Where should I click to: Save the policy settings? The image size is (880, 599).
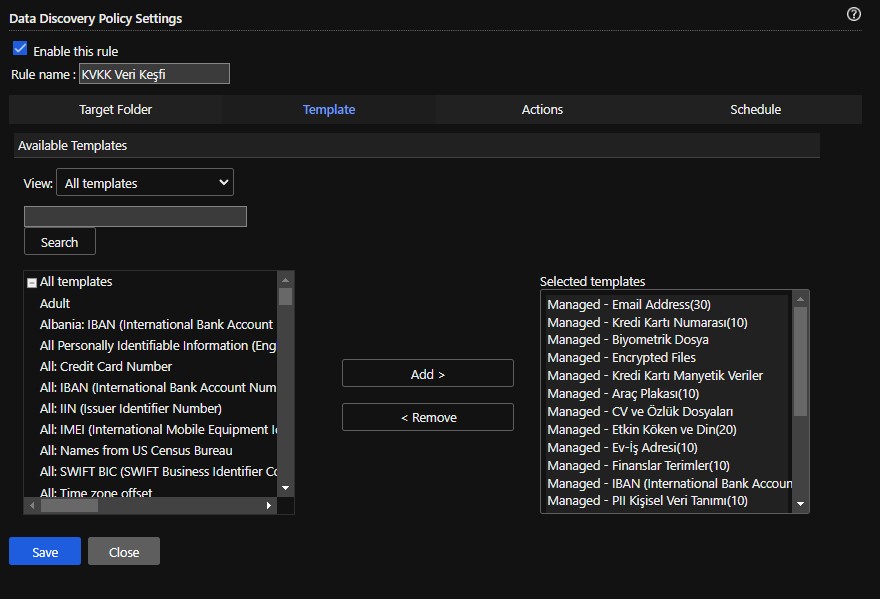45,552
